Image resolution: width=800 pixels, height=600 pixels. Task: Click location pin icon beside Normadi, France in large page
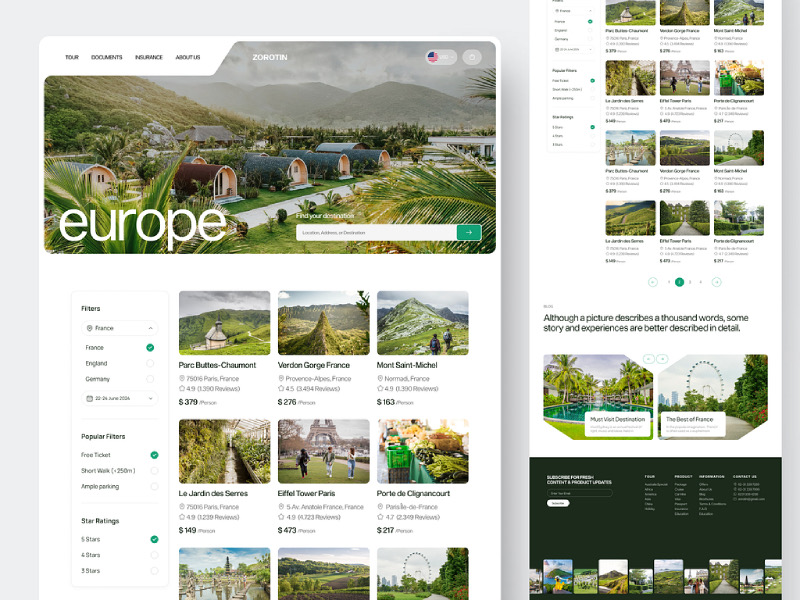click(x=380, y=379)
